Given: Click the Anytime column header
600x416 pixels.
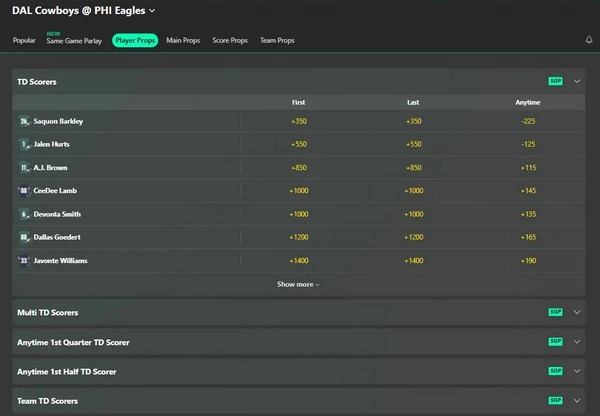Looking at the screenshot, I should [528, 103].
